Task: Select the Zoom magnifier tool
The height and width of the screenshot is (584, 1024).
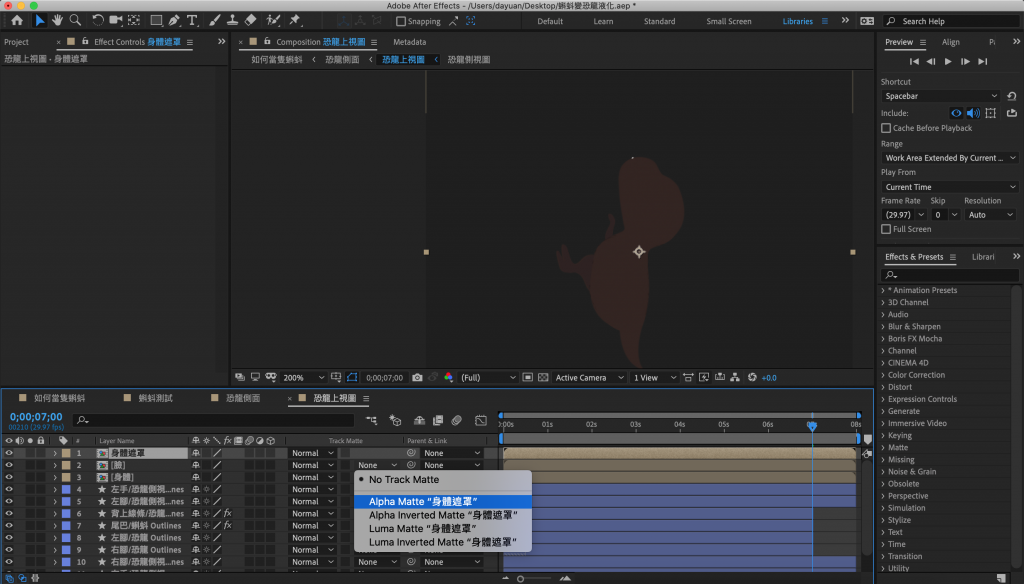Action: pyautogui.click(x=76, y=20)
